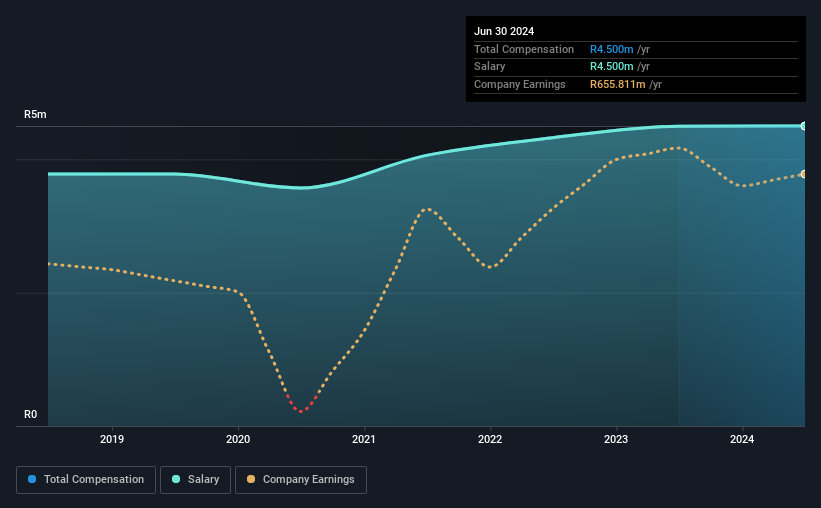Viewport: 821px width, 508px height.
Task: Click the Jun 30 2024 tooltip date
Action: pos(504,31)
